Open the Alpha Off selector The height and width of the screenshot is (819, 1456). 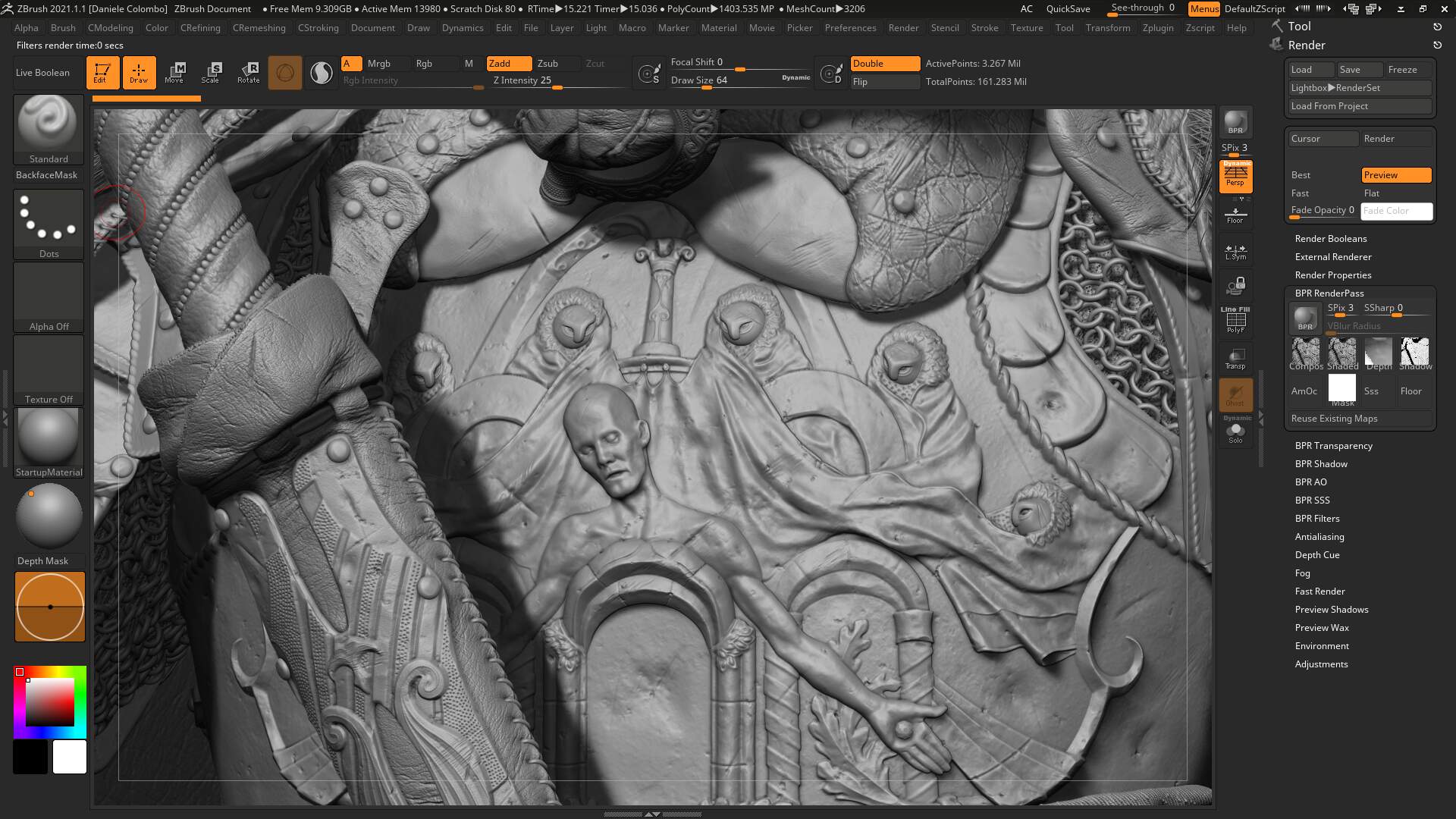click(x=49, y=297)
